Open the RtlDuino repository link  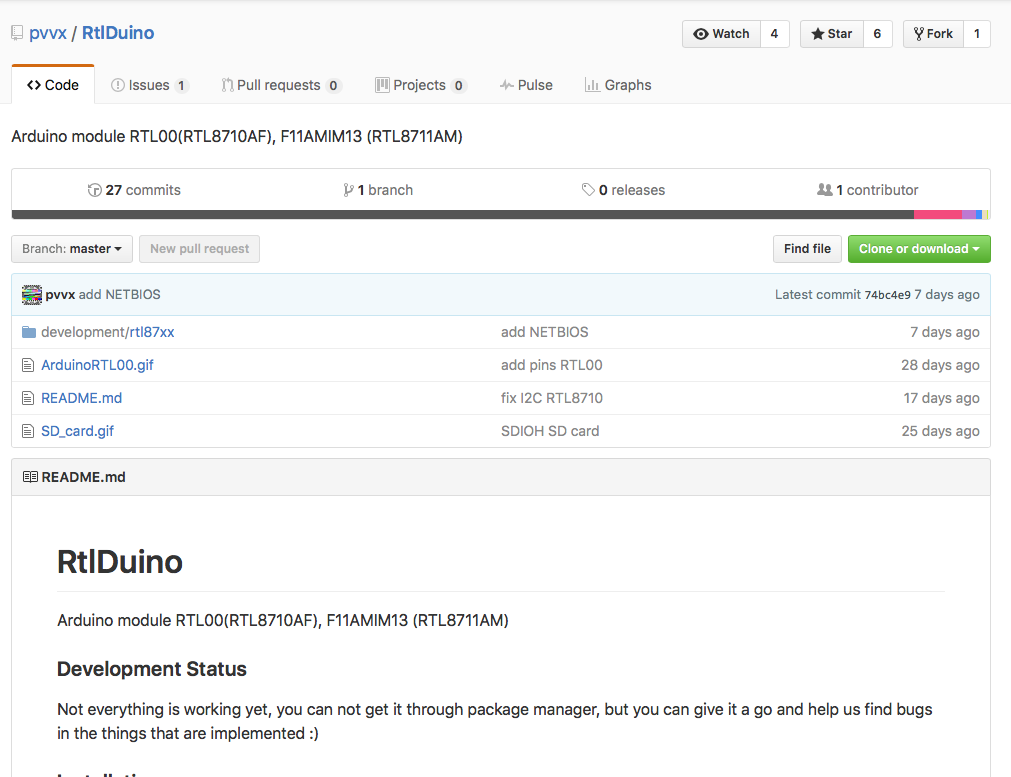[118, 33]
